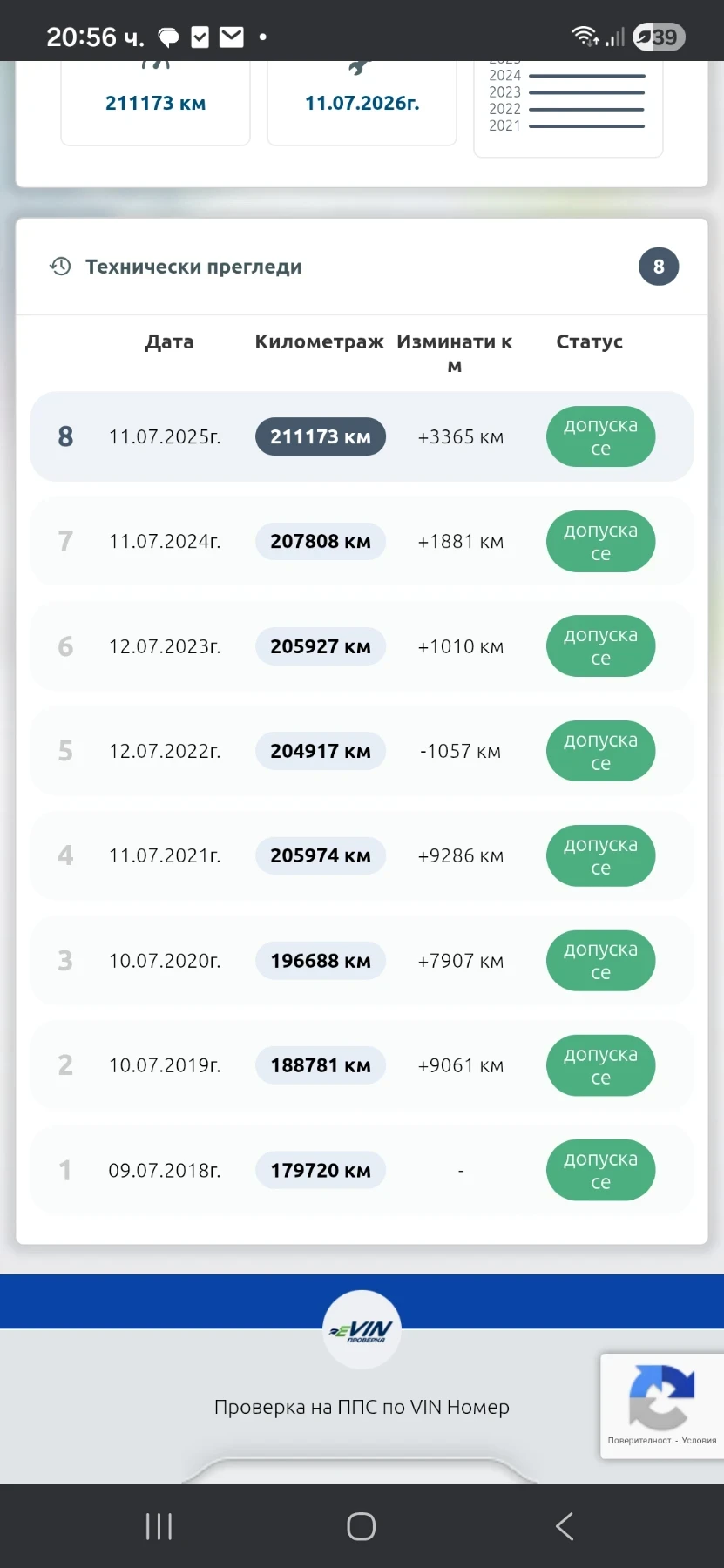Open mail notification icon in status bar

[x=231, y=37]
